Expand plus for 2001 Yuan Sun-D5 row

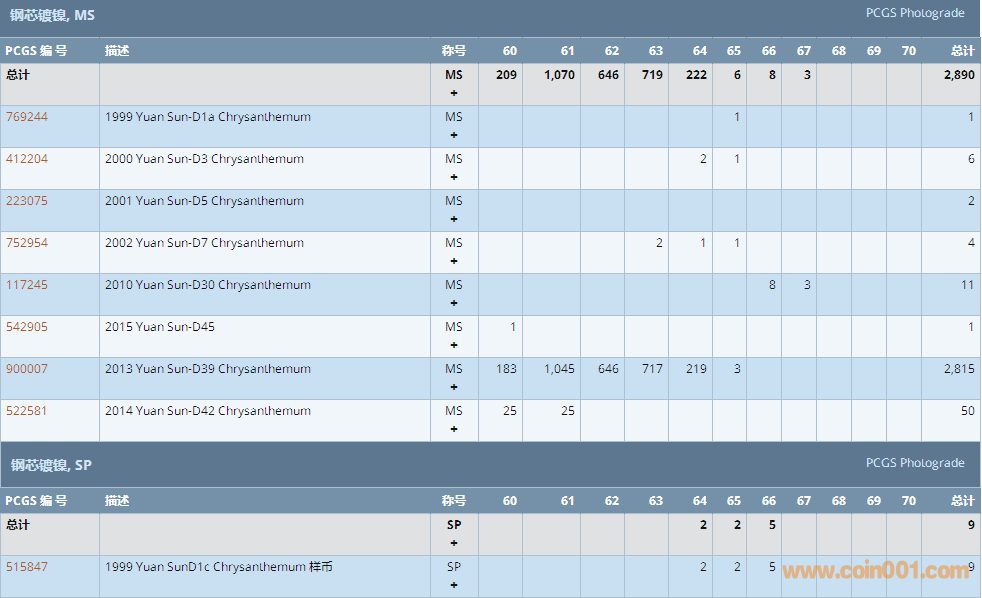point(454,219)
